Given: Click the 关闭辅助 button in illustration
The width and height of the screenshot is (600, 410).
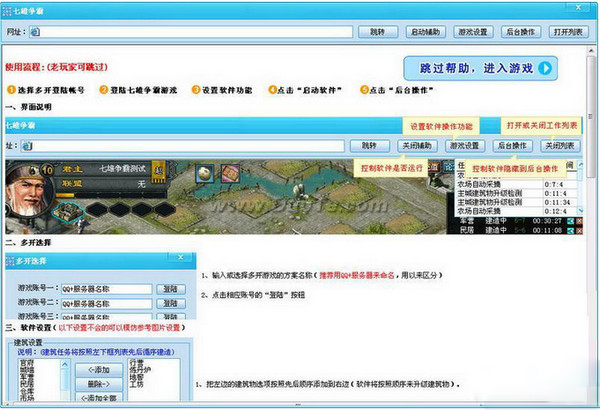Looking at the screenshot, I should click(x=417, y=146).
